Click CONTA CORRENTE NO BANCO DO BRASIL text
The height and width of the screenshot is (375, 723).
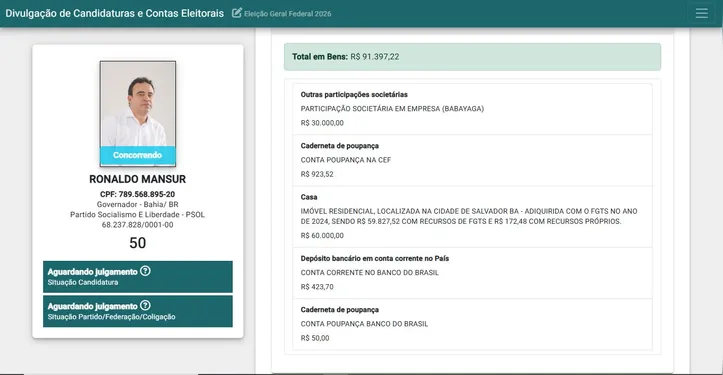click(370, 273)
